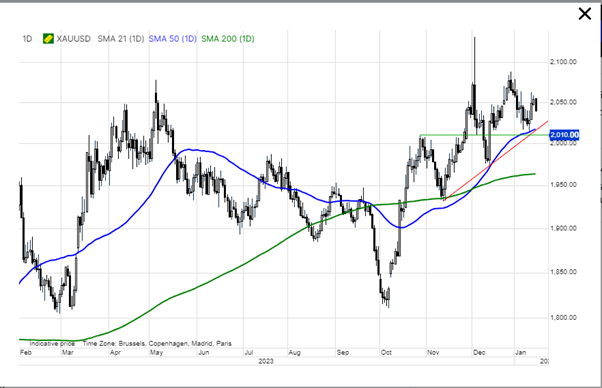Screen dimensions: 602x388
Task: Click the 1,900.00 price axis label
Action: pos(563,228)
